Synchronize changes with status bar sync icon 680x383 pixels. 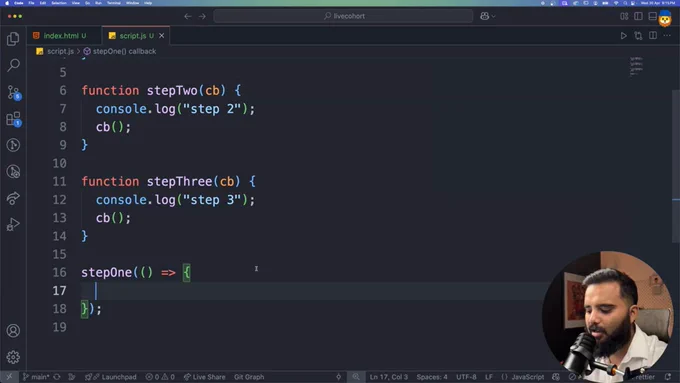(57, 376)
